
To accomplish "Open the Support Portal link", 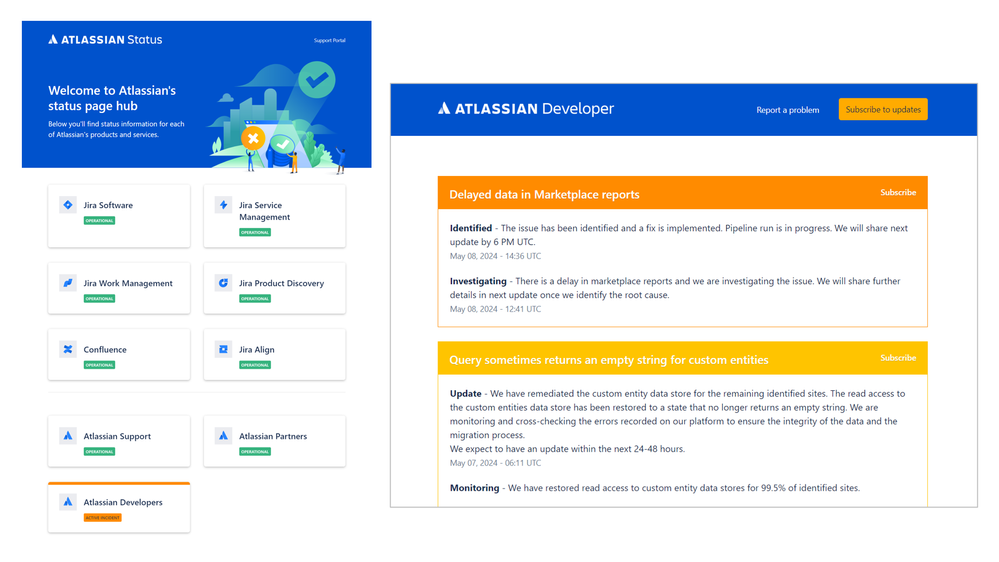I will coord(329,40).
